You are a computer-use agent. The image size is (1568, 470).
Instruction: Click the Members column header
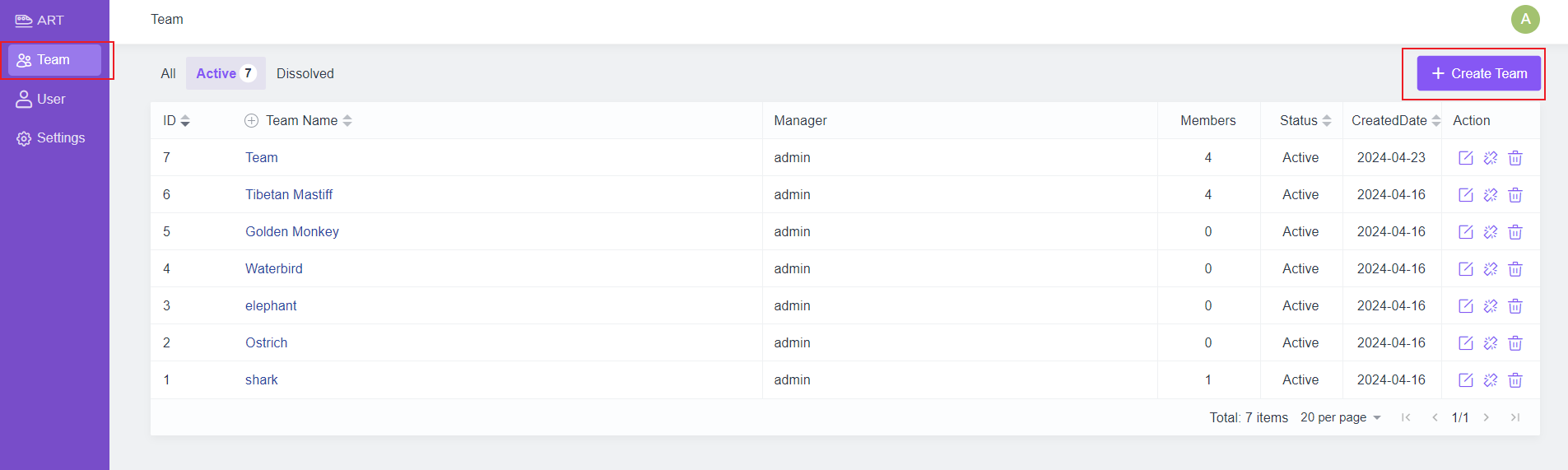click(1207, 121)
